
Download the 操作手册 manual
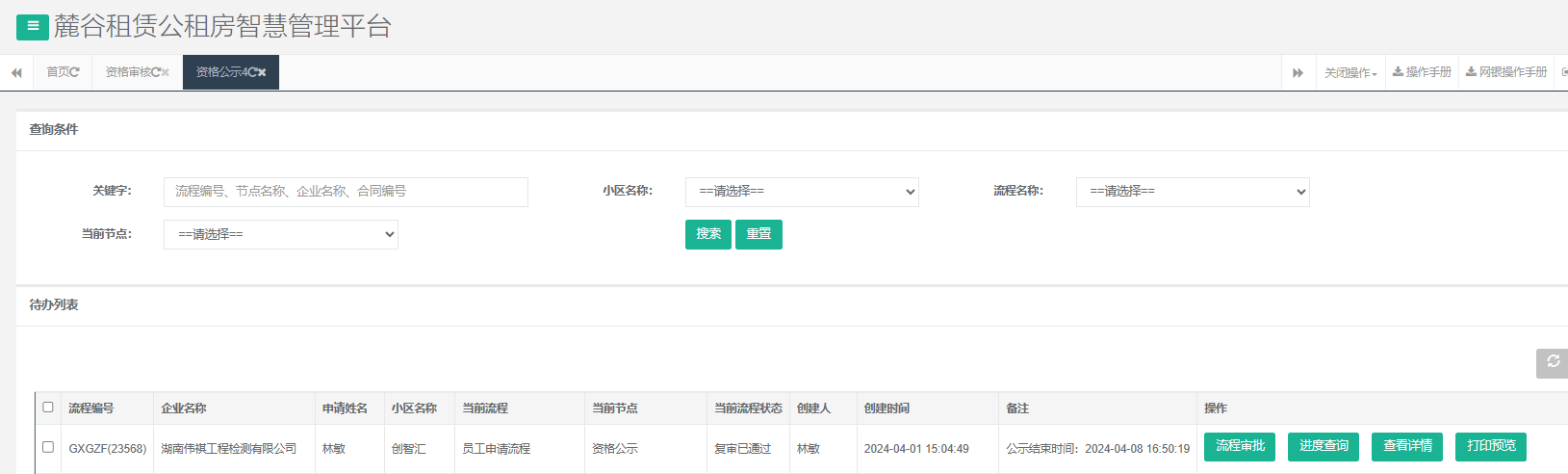click(1422, 72)
